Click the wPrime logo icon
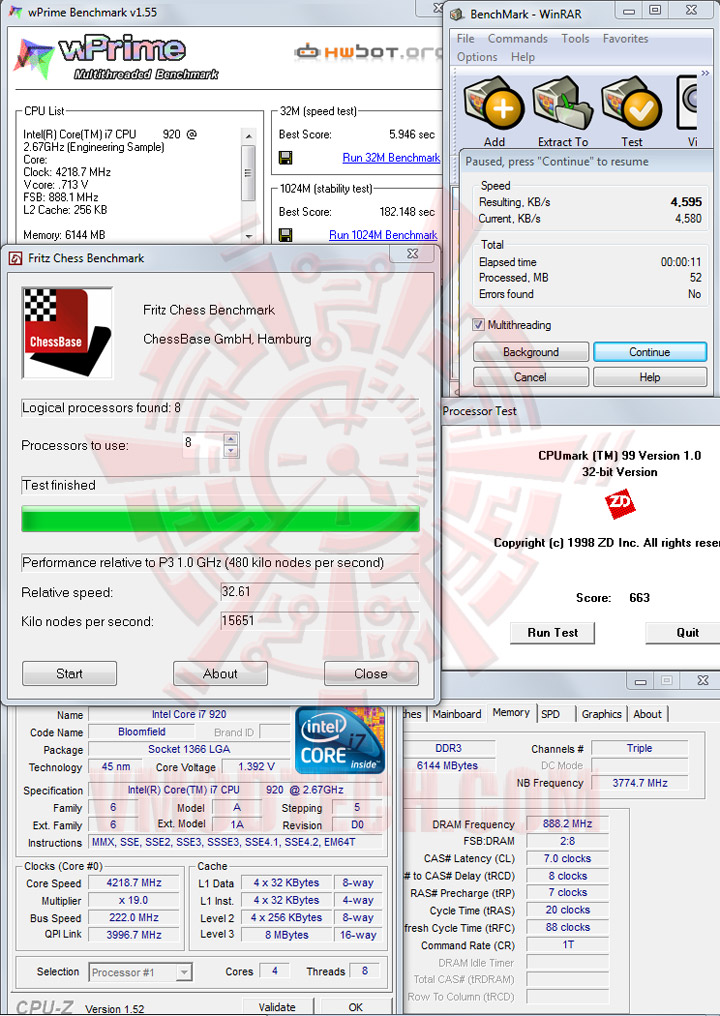720x1016 pixels. pos(33,59)
